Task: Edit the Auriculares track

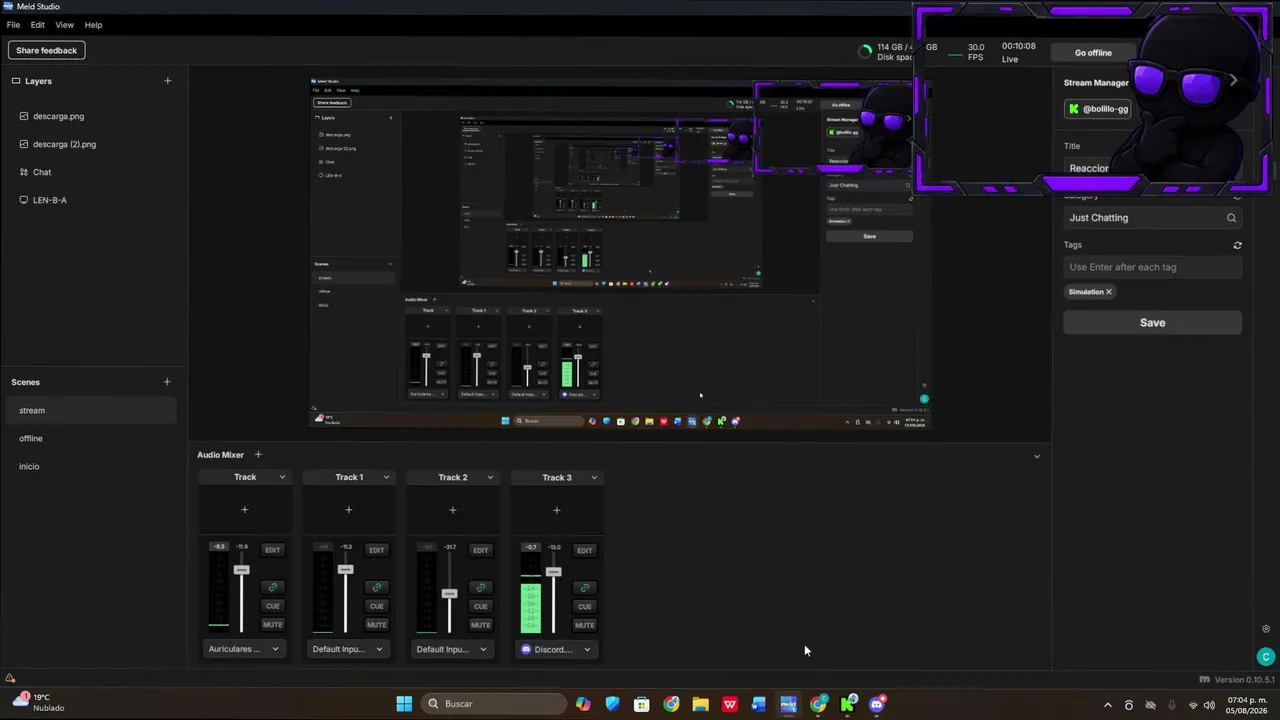Action: point(272,550)
